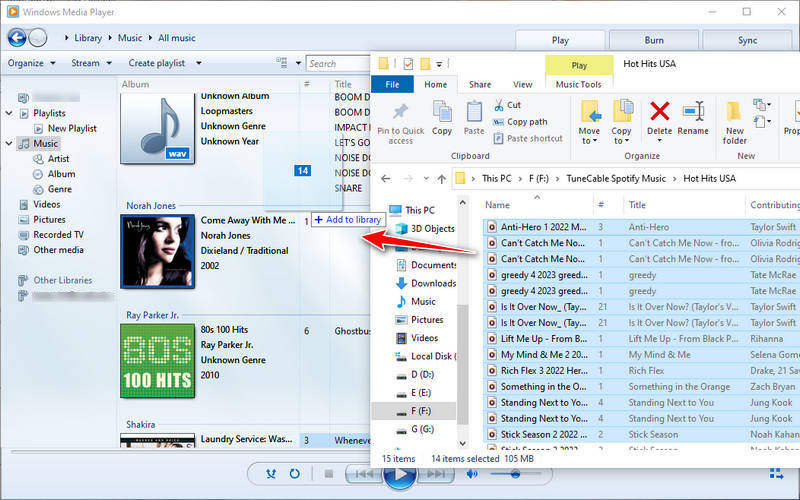Viewport: 800px width, 500px height.
Task: Toggle repeat in the player controls
Action: point(294,474)
